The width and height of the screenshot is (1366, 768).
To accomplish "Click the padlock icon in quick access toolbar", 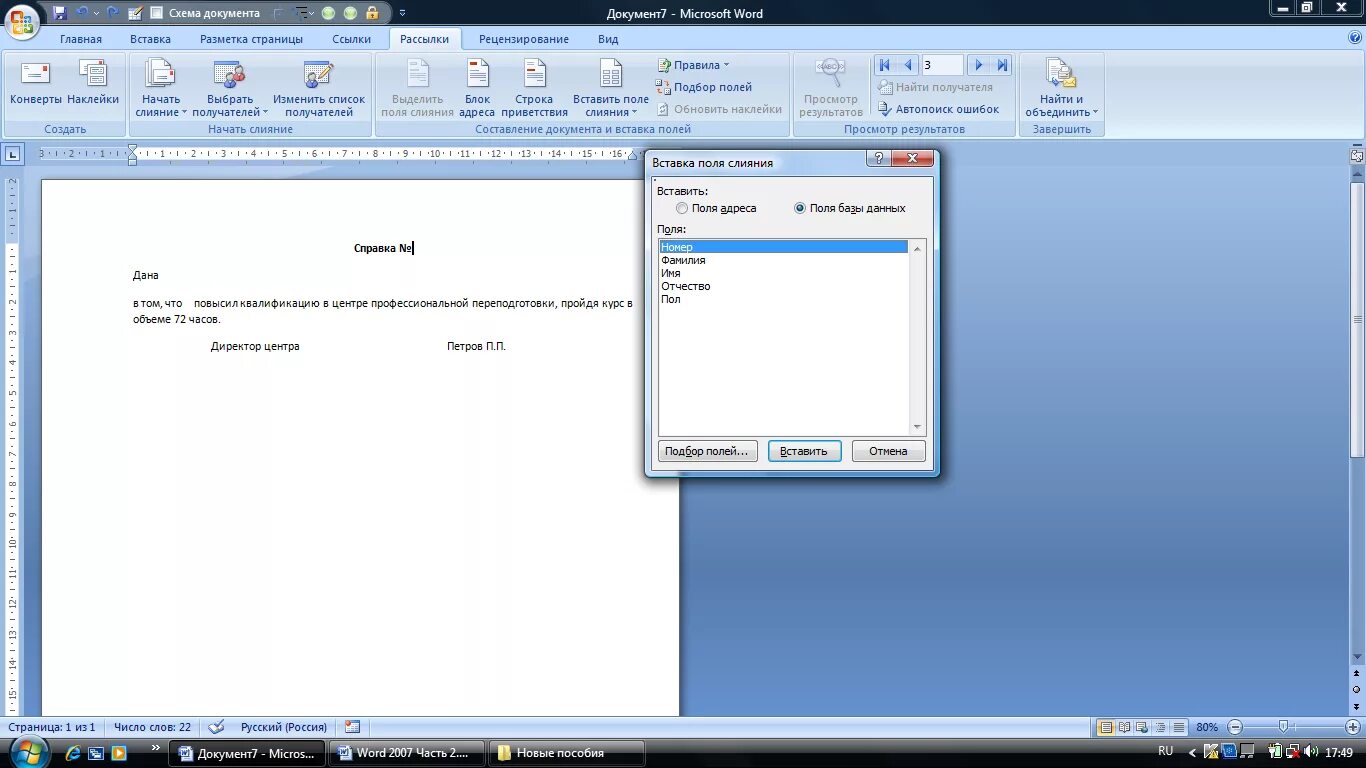I will pyautogui.click(x=372, y=13).
